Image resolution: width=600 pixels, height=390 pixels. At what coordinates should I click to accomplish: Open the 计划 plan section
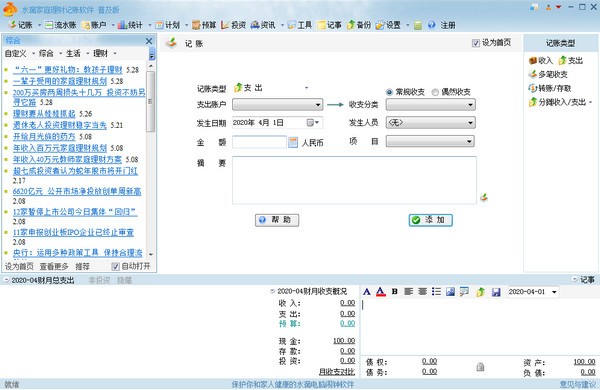pos(168,25)
